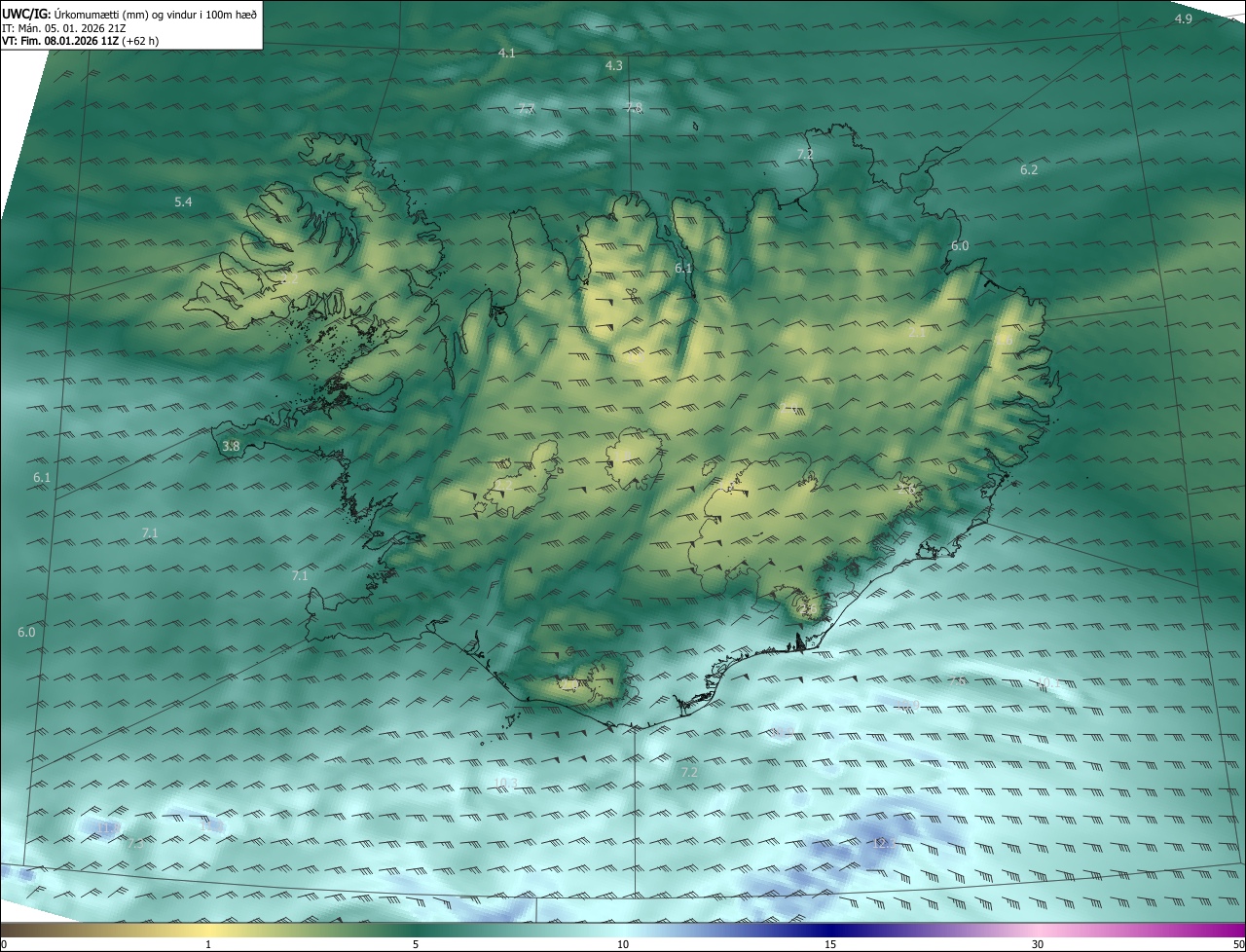This screenshot has height=952, width=1246.
Task: Click the 10.3 value label
Action: click(x=505, y=783)
